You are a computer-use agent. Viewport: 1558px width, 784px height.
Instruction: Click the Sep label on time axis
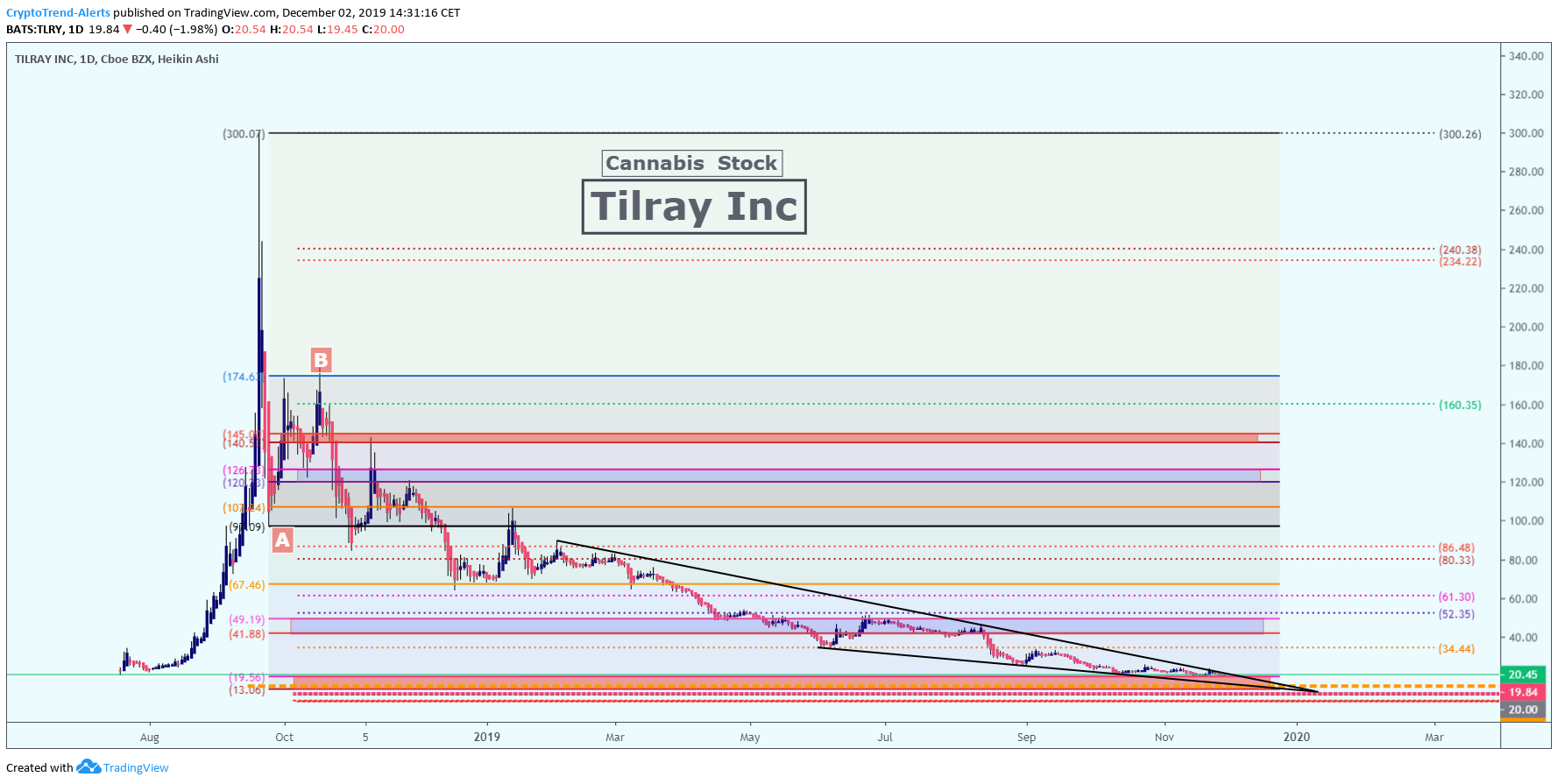click(x=1026, y=737)
